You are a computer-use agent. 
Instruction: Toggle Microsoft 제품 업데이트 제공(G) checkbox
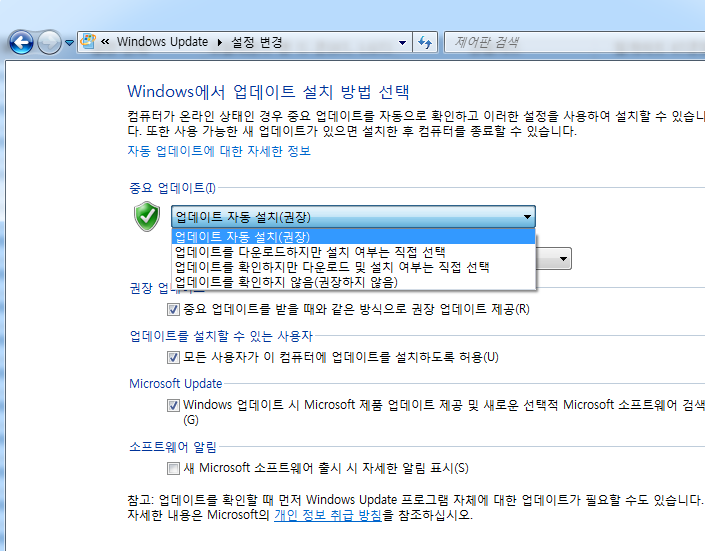[173, 405]
